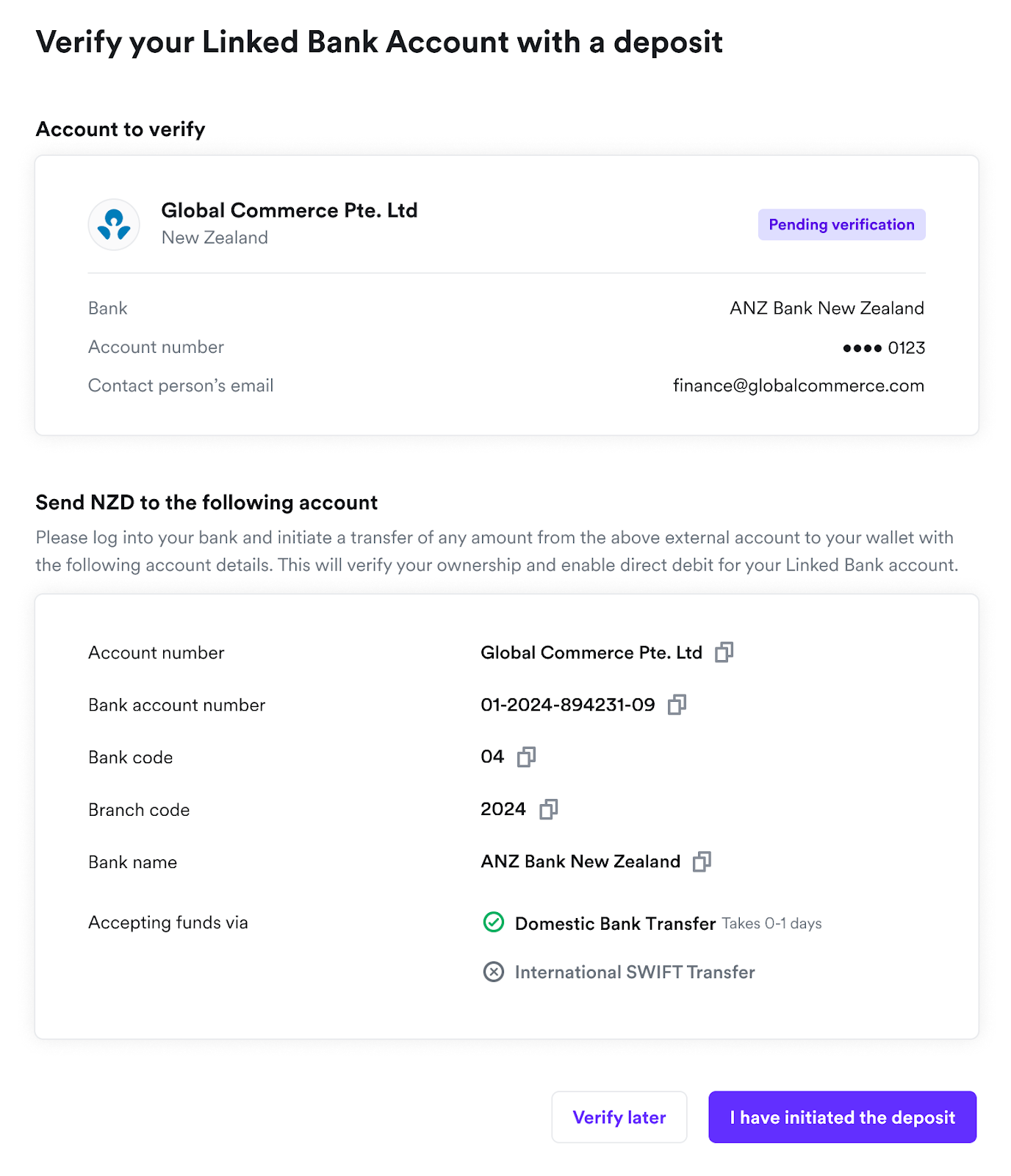This screenshot has height=1176, width=1011.
Task: Click the Pending verification status badge
Action: (x=841, y=225)
